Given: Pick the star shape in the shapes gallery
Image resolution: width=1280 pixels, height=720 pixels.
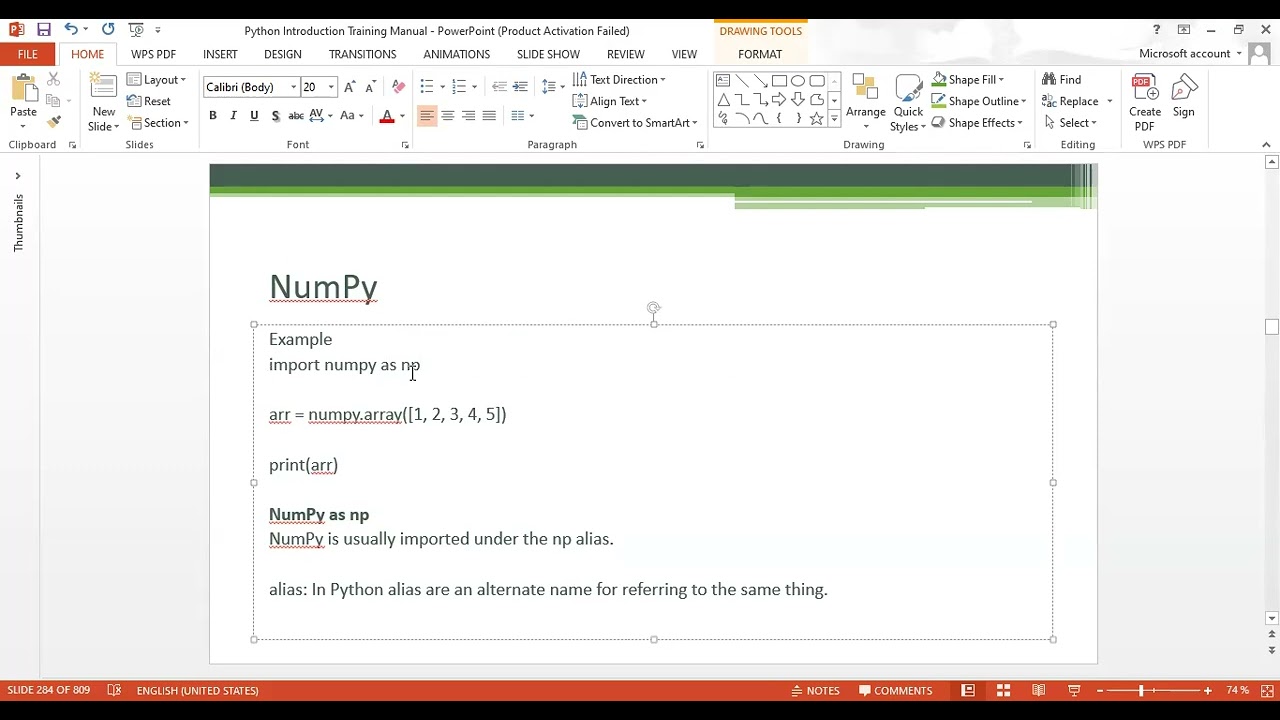Looking at the screenshot, I should (x=817, y=118).
